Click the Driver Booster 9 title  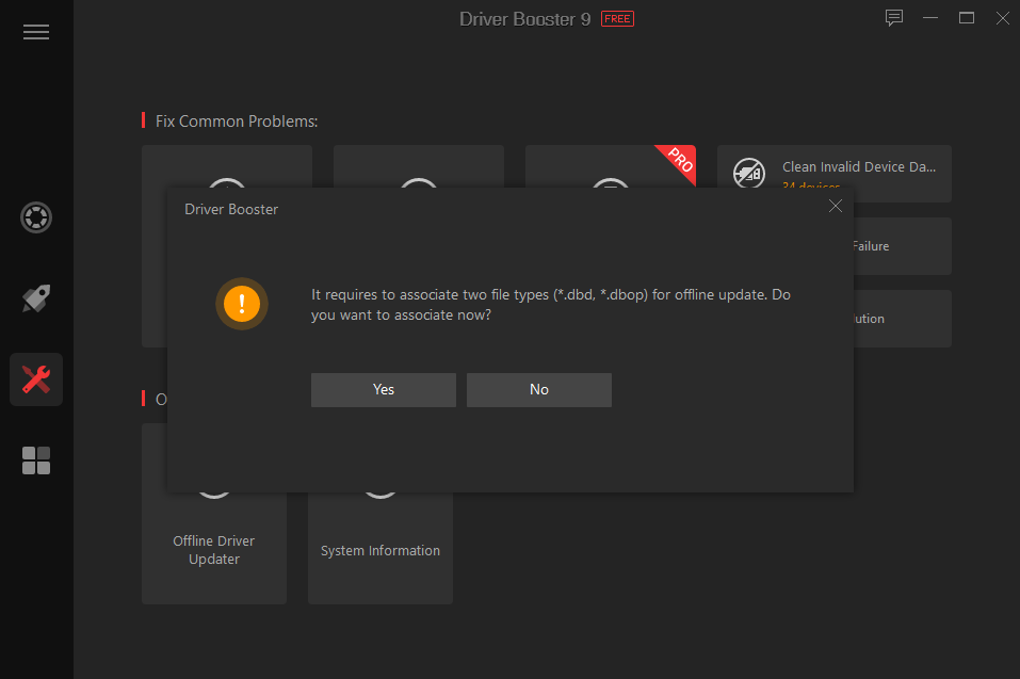524,19
